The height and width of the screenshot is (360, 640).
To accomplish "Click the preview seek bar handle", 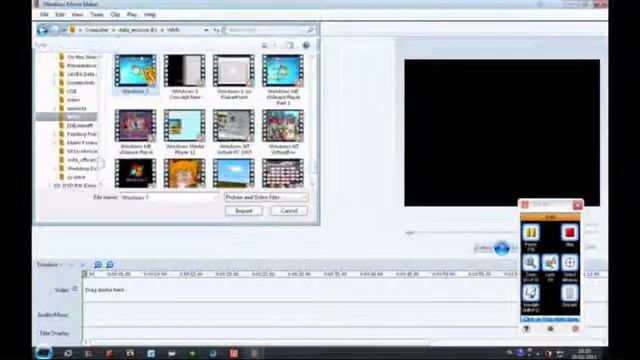I will tap(410, 233).
